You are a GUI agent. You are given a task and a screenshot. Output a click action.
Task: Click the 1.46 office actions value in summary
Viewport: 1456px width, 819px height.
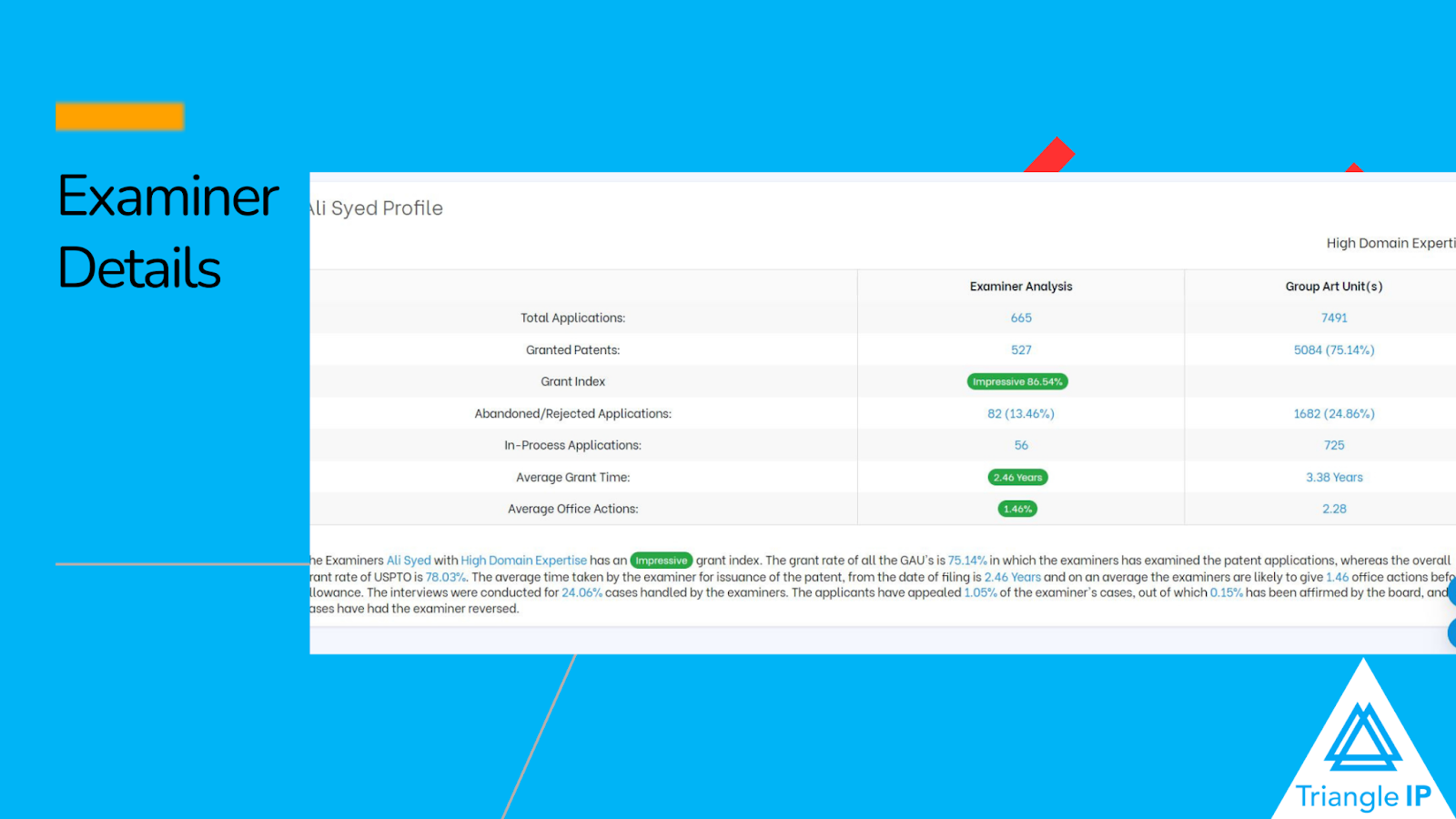click(1337, 577)
